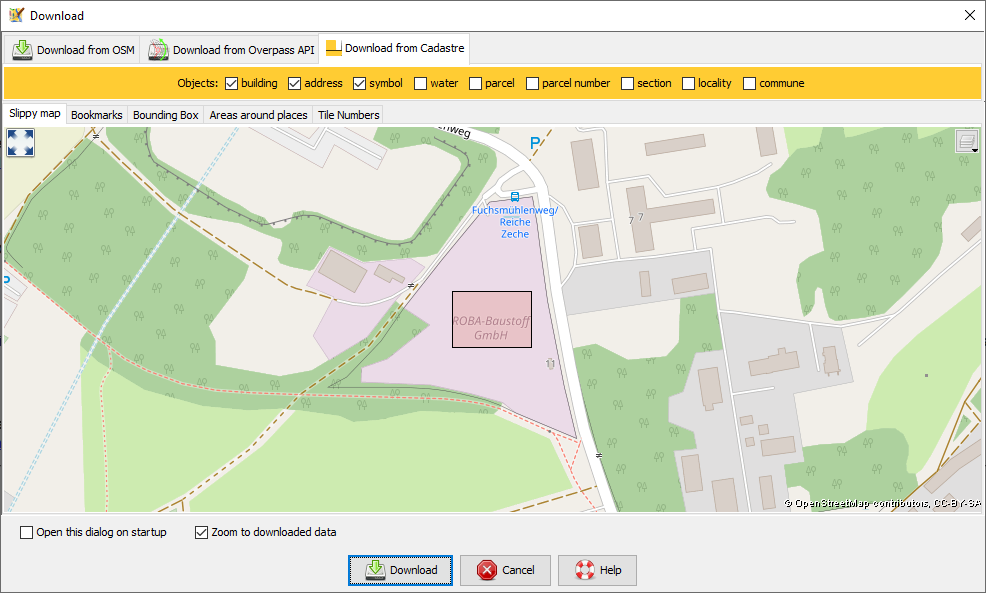Click the bus stop icon on map
Screen dimensions: 986x593
[x=515, y=197]
